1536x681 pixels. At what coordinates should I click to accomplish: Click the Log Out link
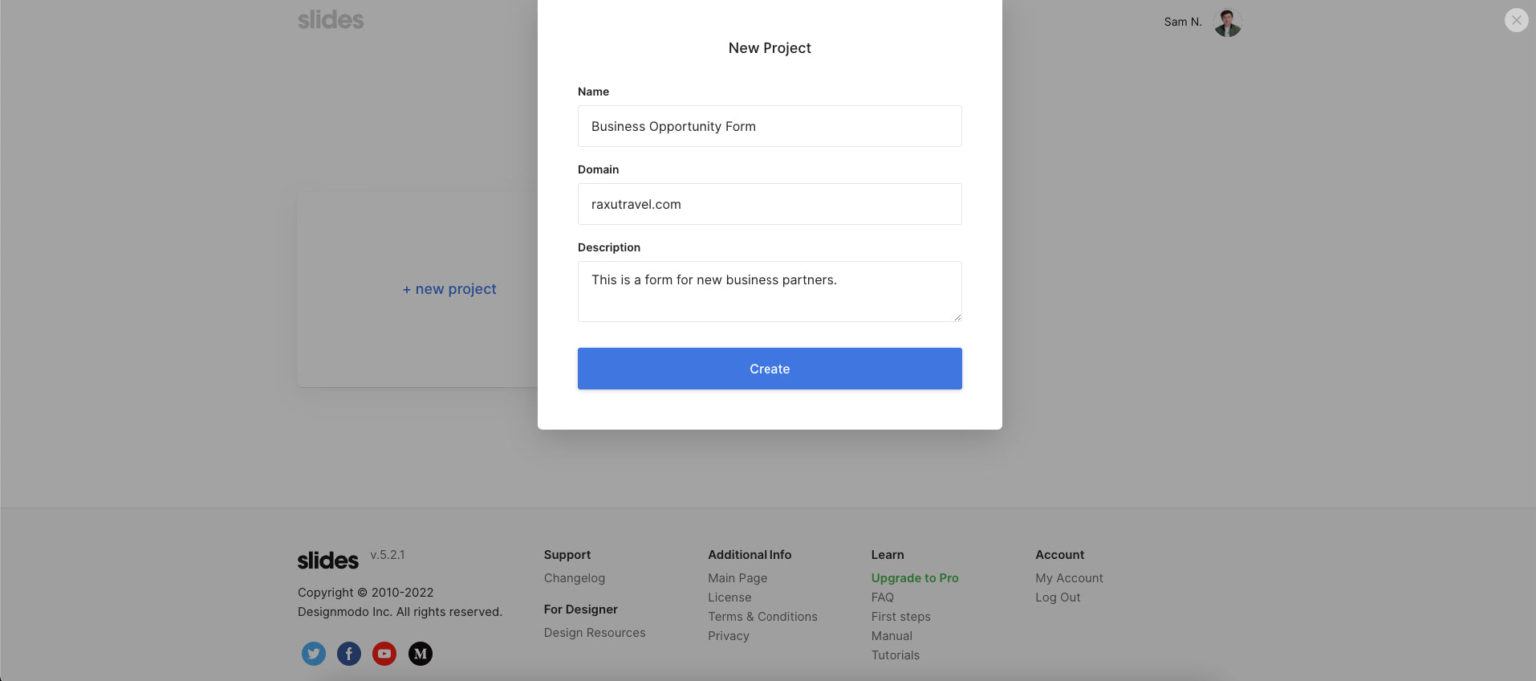pos(1057,598)
